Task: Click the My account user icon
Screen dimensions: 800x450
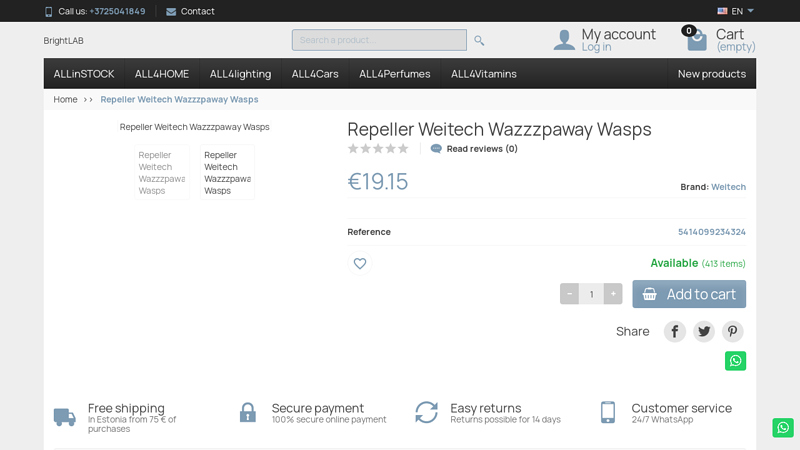Action: 564,40
